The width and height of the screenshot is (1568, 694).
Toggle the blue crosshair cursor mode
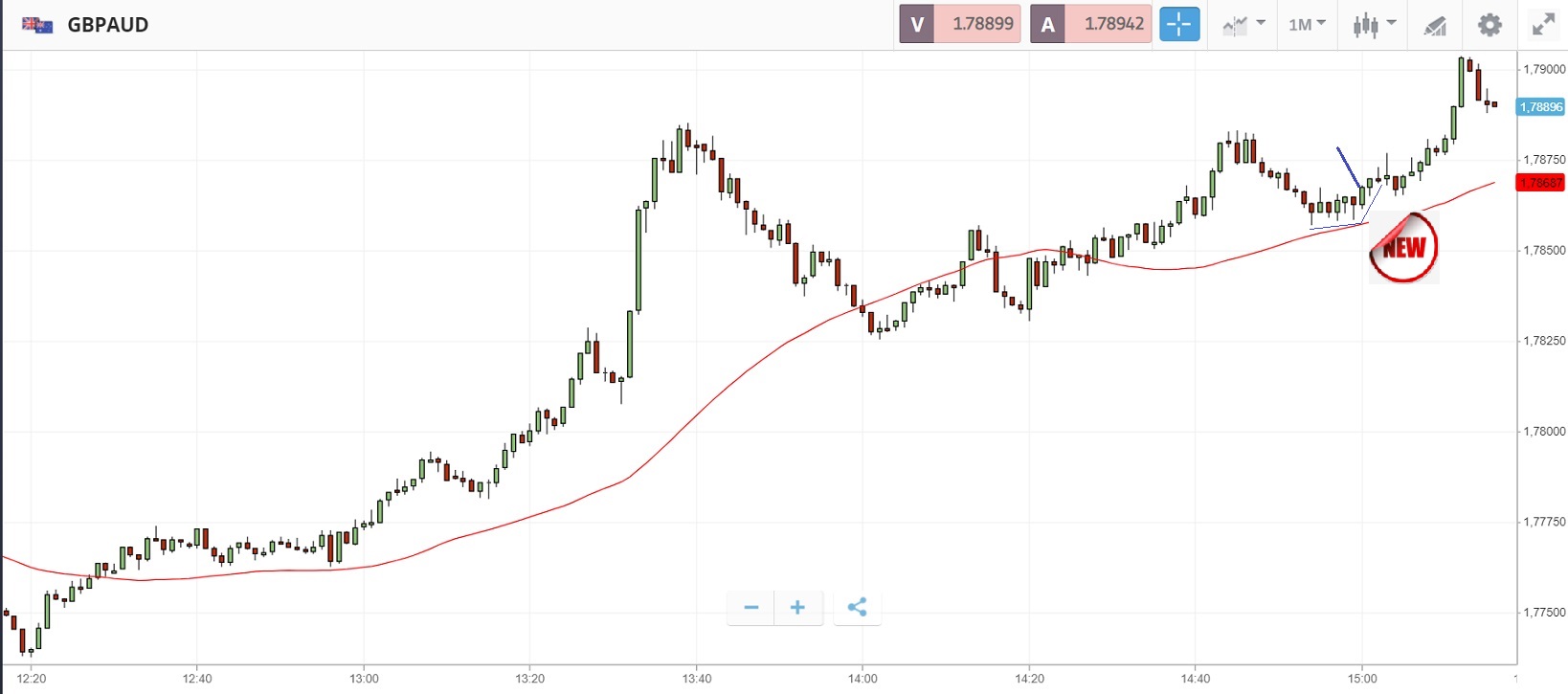click(1179, 25)
